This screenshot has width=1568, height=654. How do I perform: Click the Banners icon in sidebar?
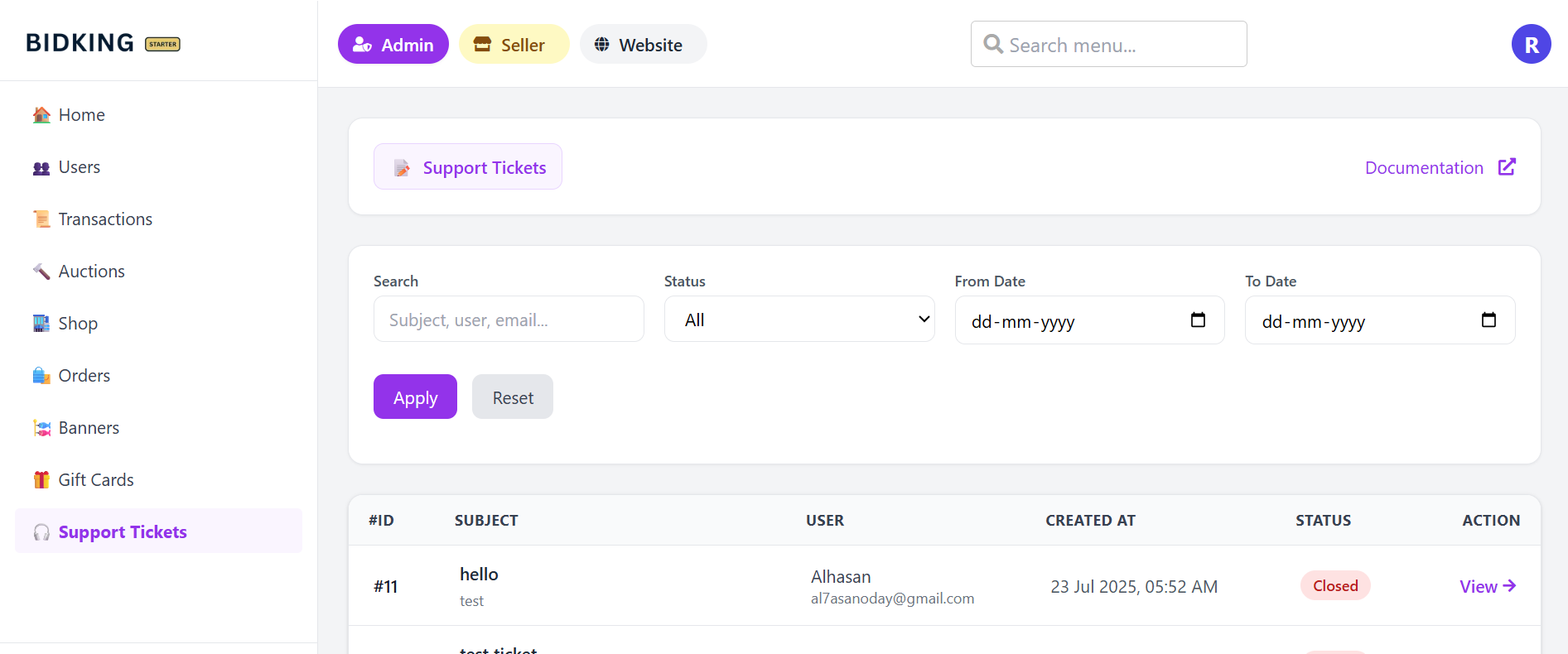(x=41, y=428)
